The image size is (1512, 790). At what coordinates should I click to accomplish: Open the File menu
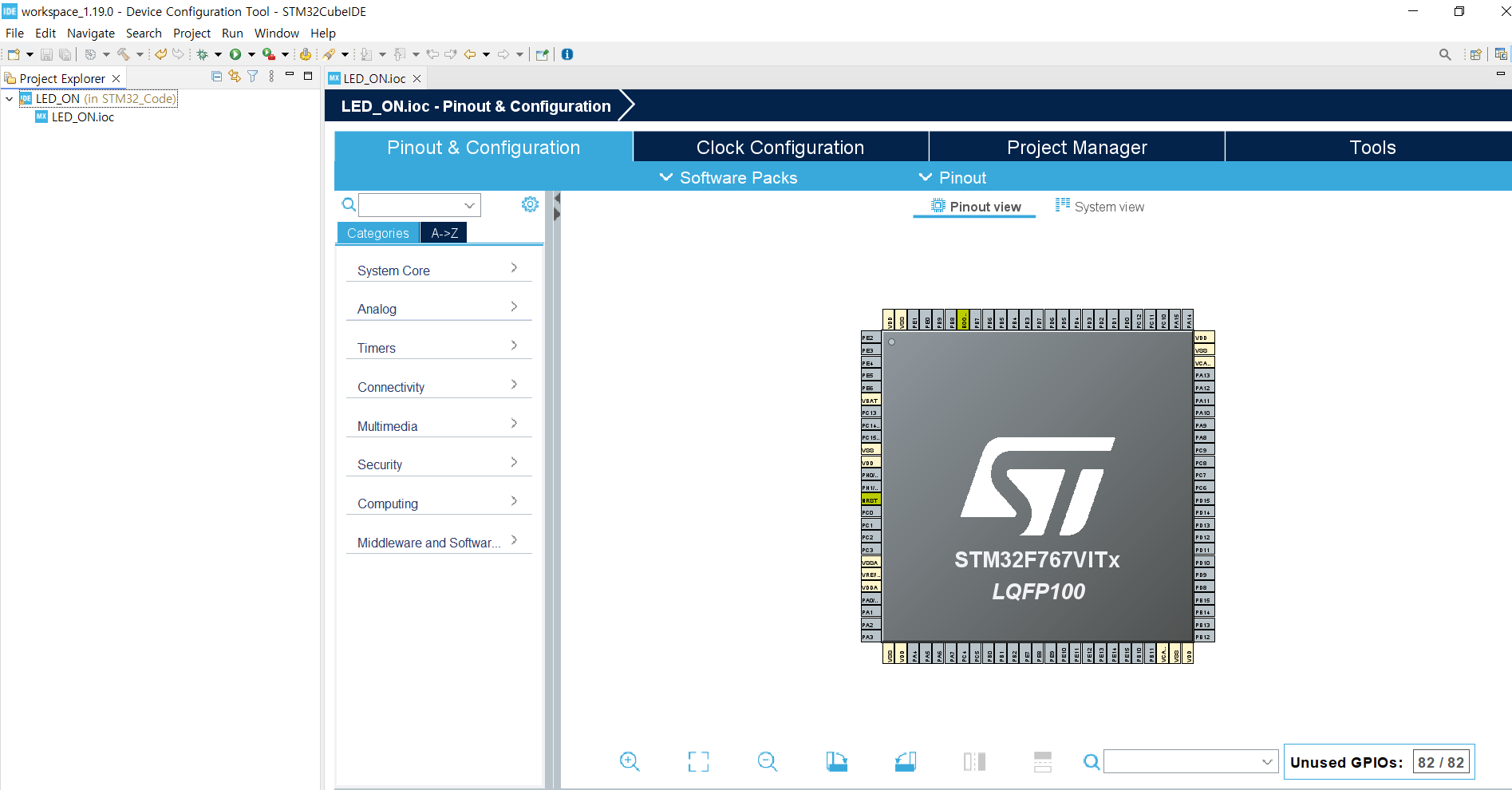[14, 33]
